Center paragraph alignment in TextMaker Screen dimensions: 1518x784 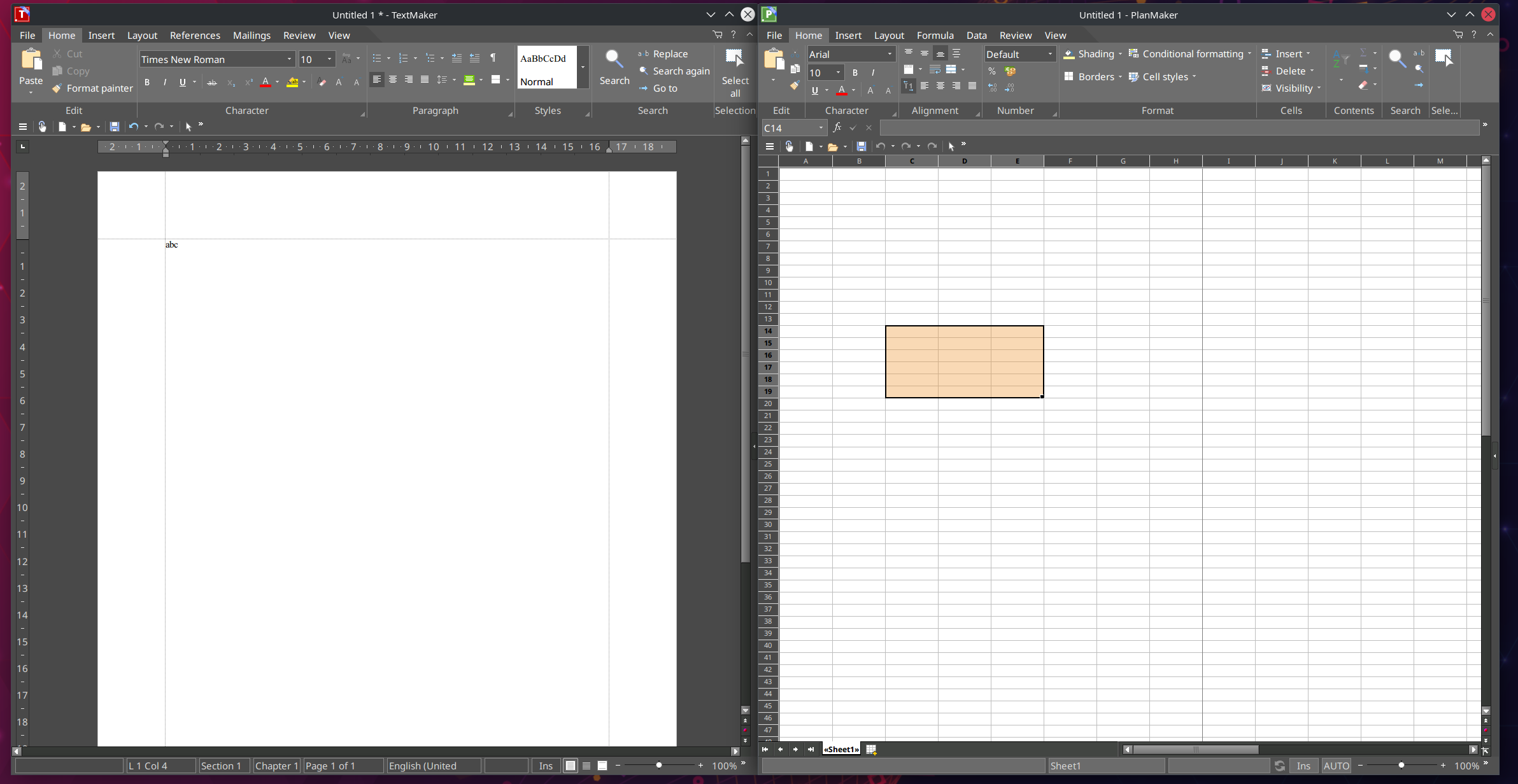pos(393,80)
